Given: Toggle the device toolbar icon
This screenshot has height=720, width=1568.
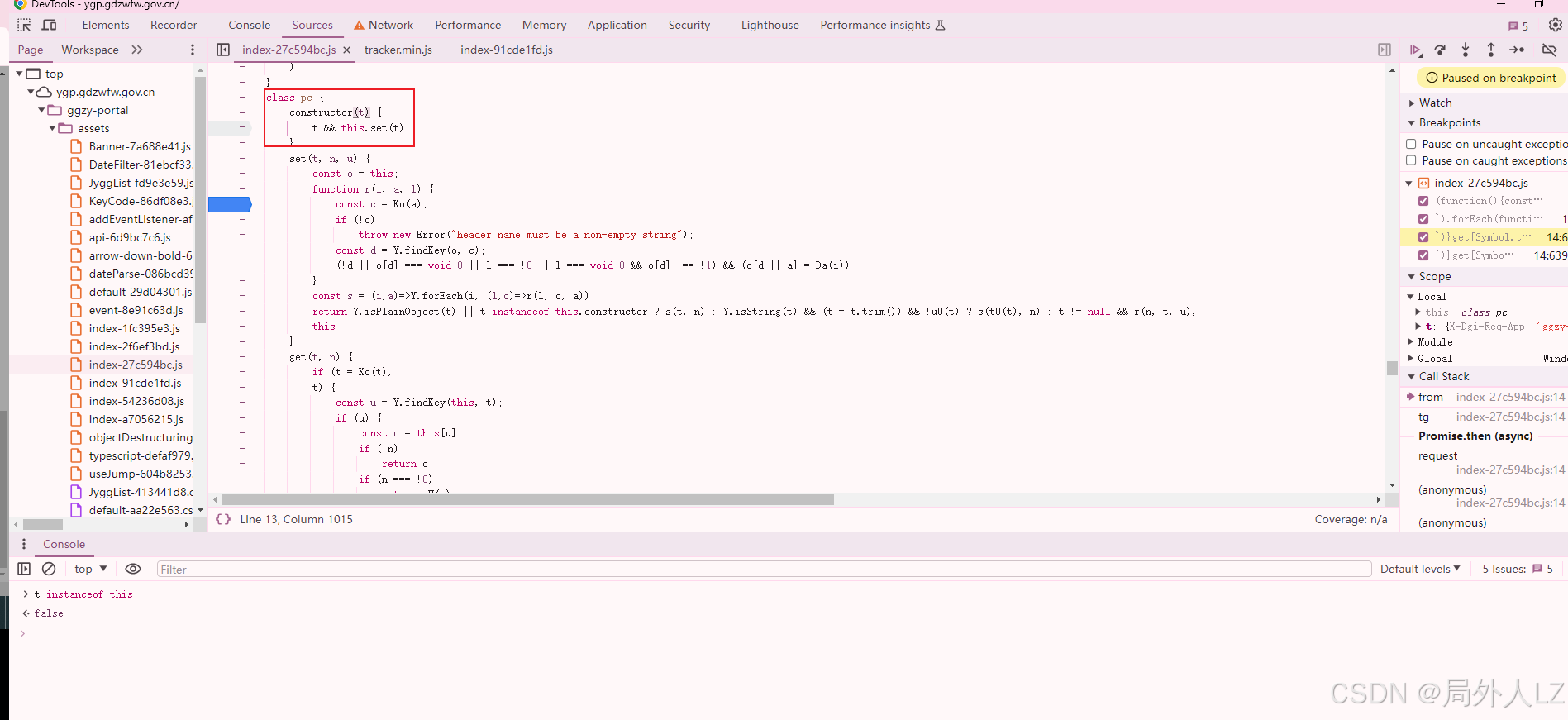Looking at the screenshot, I should [x=50, y=25].
